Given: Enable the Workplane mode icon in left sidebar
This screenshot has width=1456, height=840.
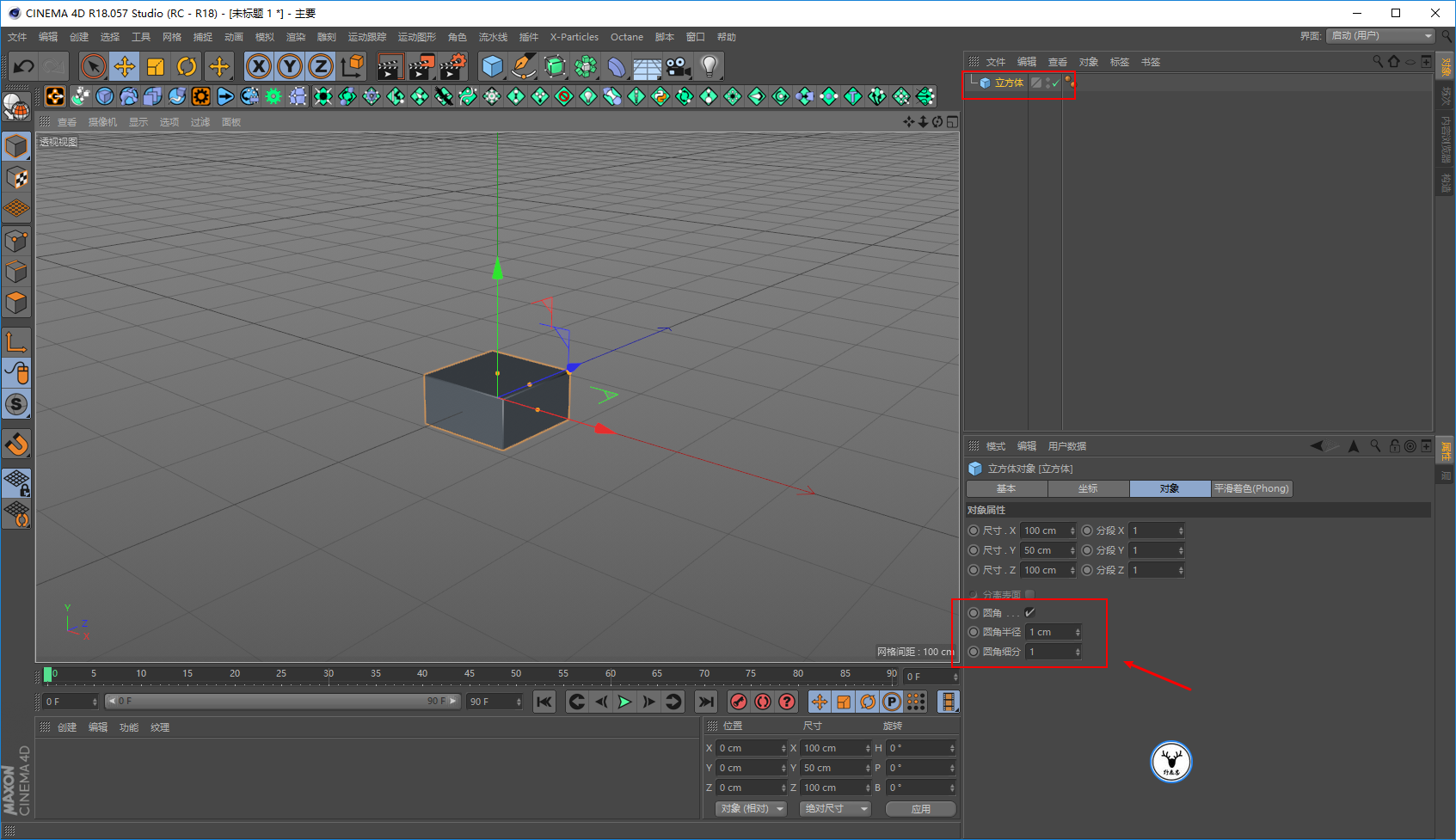Looking at the screenshot, I should 16,209.
